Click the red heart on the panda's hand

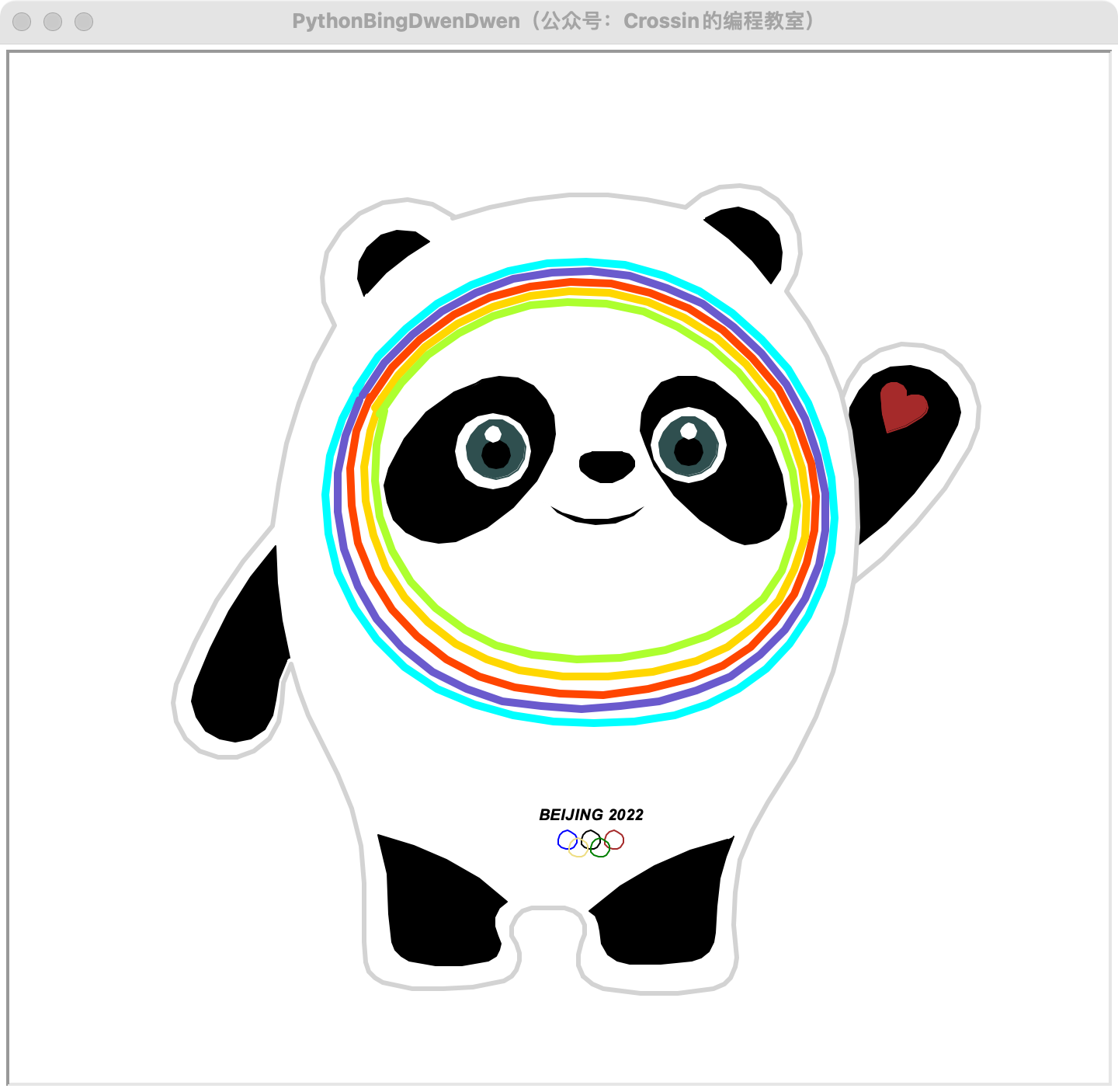coord(904,407)
